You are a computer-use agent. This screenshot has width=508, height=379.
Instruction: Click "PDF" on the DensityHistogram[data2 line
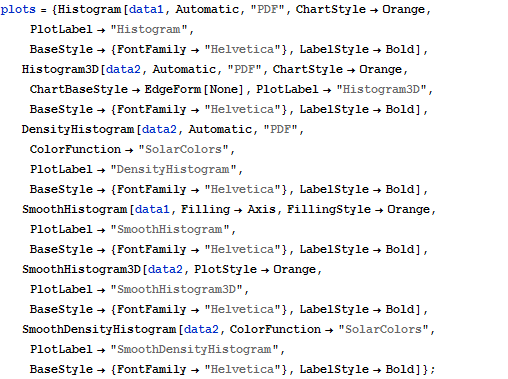pos(280,129)
